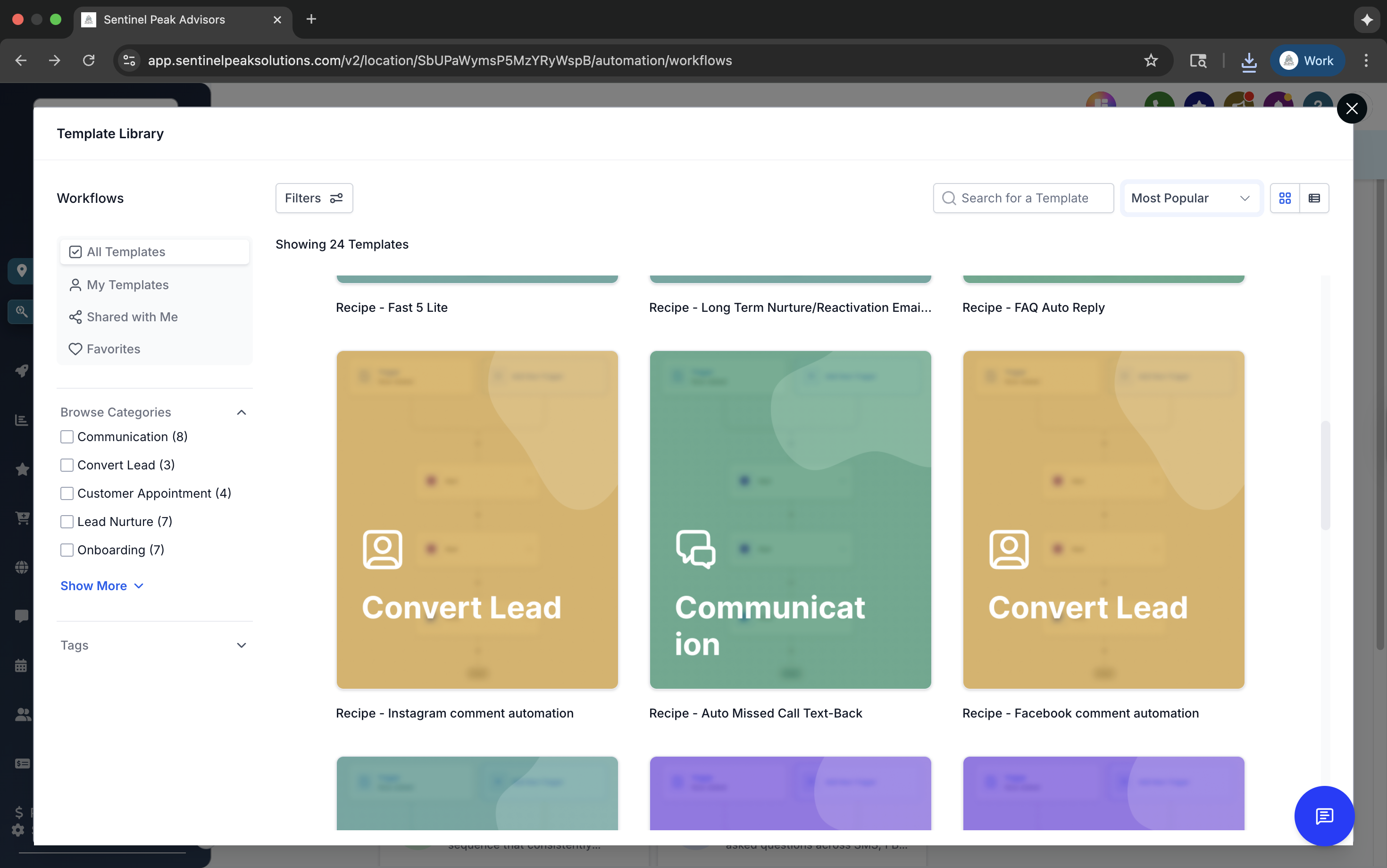Check the Onboarding category checkbox
The width and height of the screenshot is (1387, 868).
coord(67,550)
